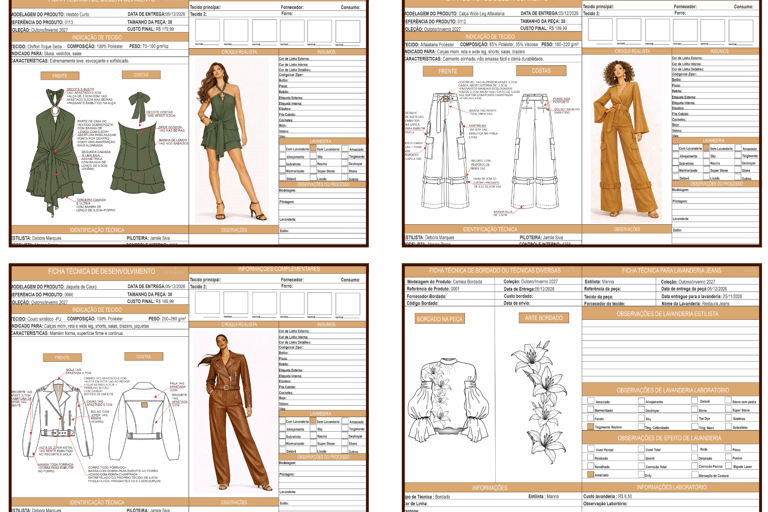Select the model illustration wearing the green dress
The height and width of the screenshot is (512, 768).
click(x=231, y=141)
